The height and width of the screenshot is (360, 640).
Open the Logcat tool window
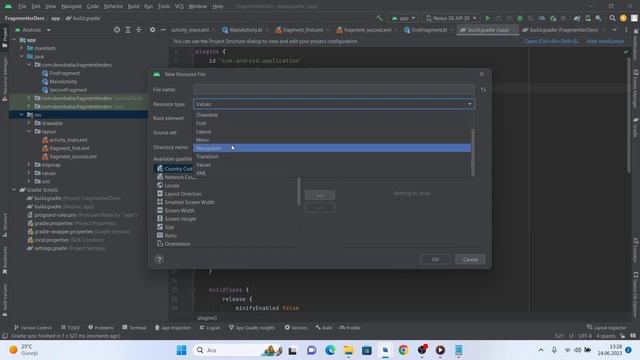click(x=210, y=328)
